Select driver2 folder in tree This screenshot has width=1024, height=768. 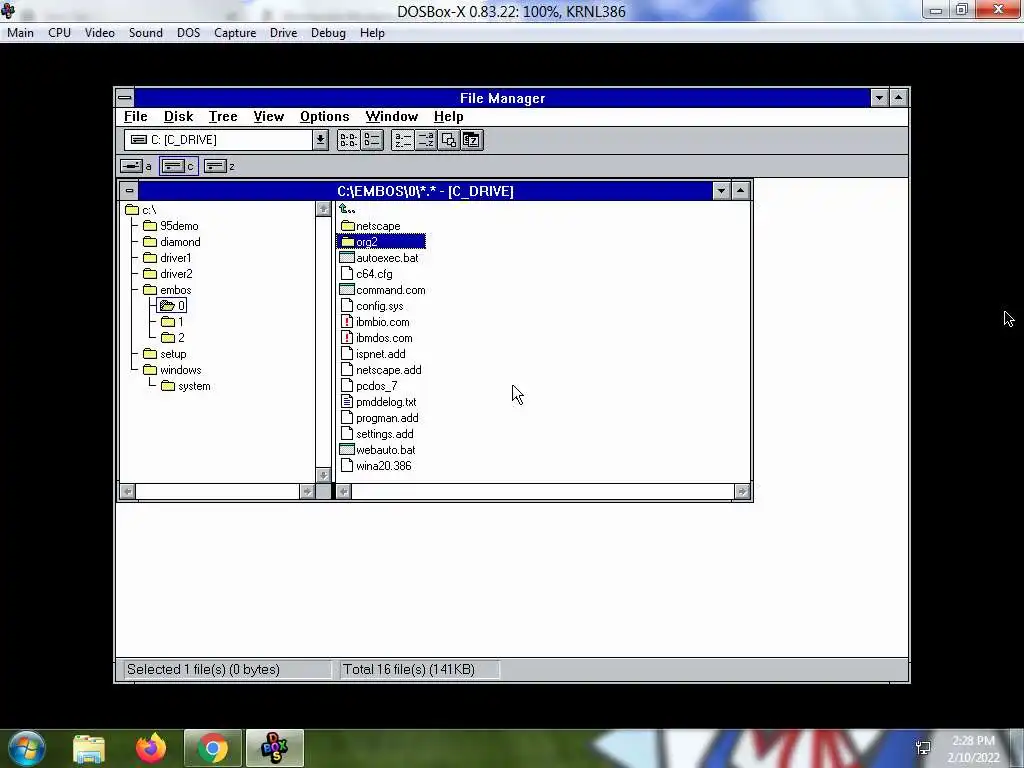168,274
